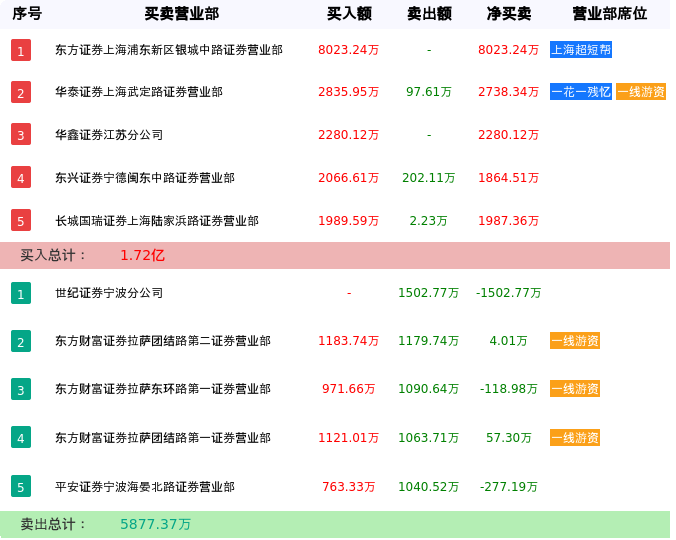Click 一线游资 tag beside 一花一残忆

(641, 92)
